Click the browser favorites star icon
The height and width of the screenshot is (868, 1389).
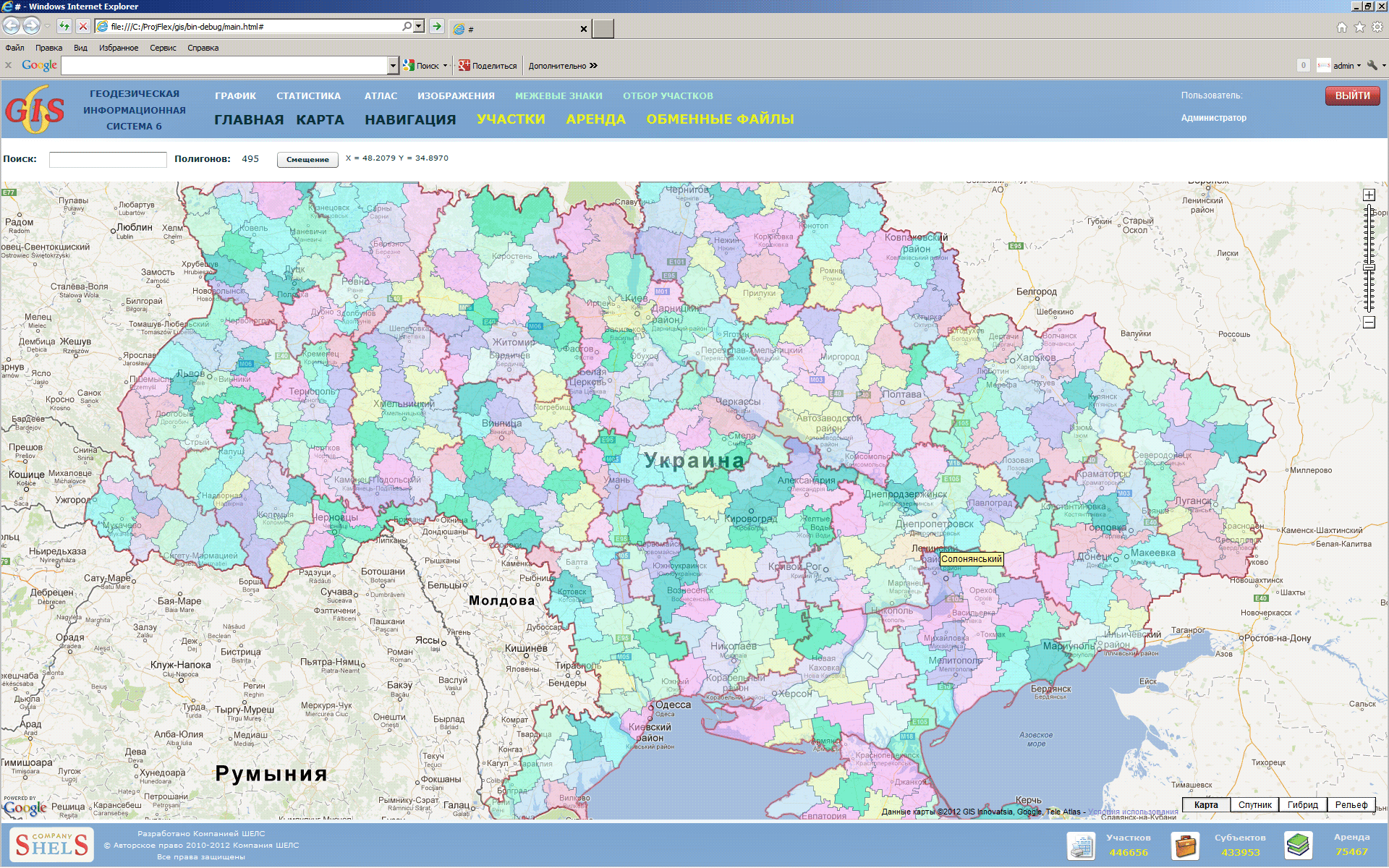(x=1359, y=27)
